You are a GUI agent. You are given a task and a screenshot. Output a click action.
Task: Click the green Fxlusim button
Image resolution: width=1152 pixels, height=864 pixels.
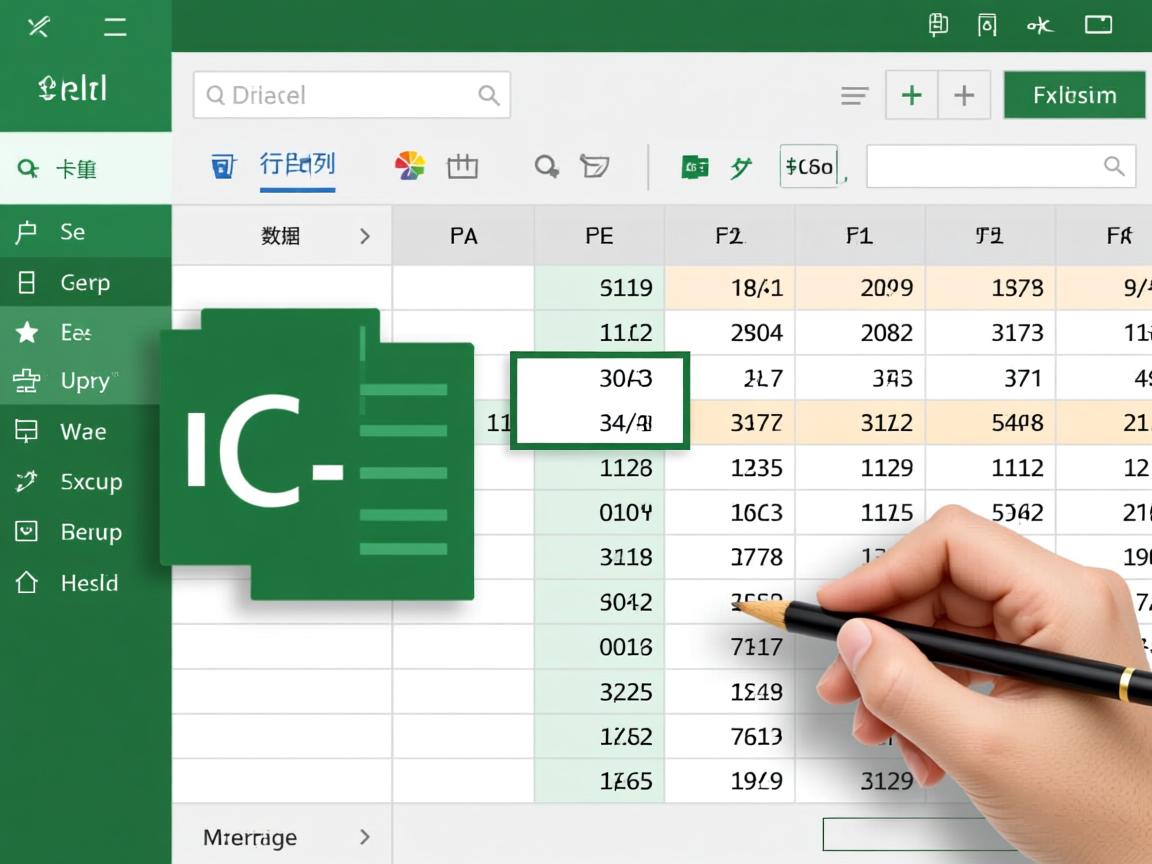coord(1074,96)
